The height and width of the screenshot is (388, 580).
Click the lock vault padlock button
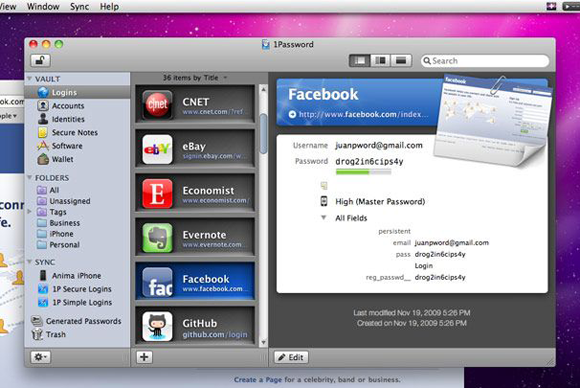tap(40, 60)
